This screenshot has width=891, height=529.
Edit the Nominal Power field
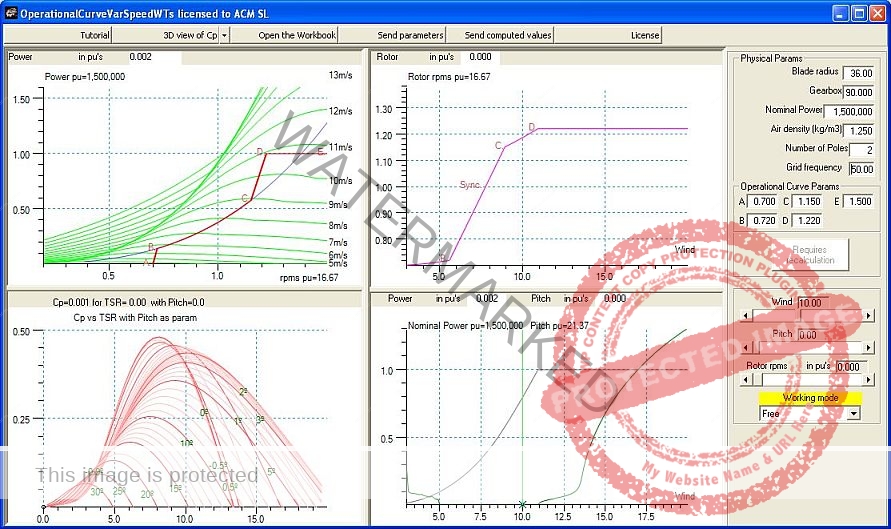pos(849,111)
